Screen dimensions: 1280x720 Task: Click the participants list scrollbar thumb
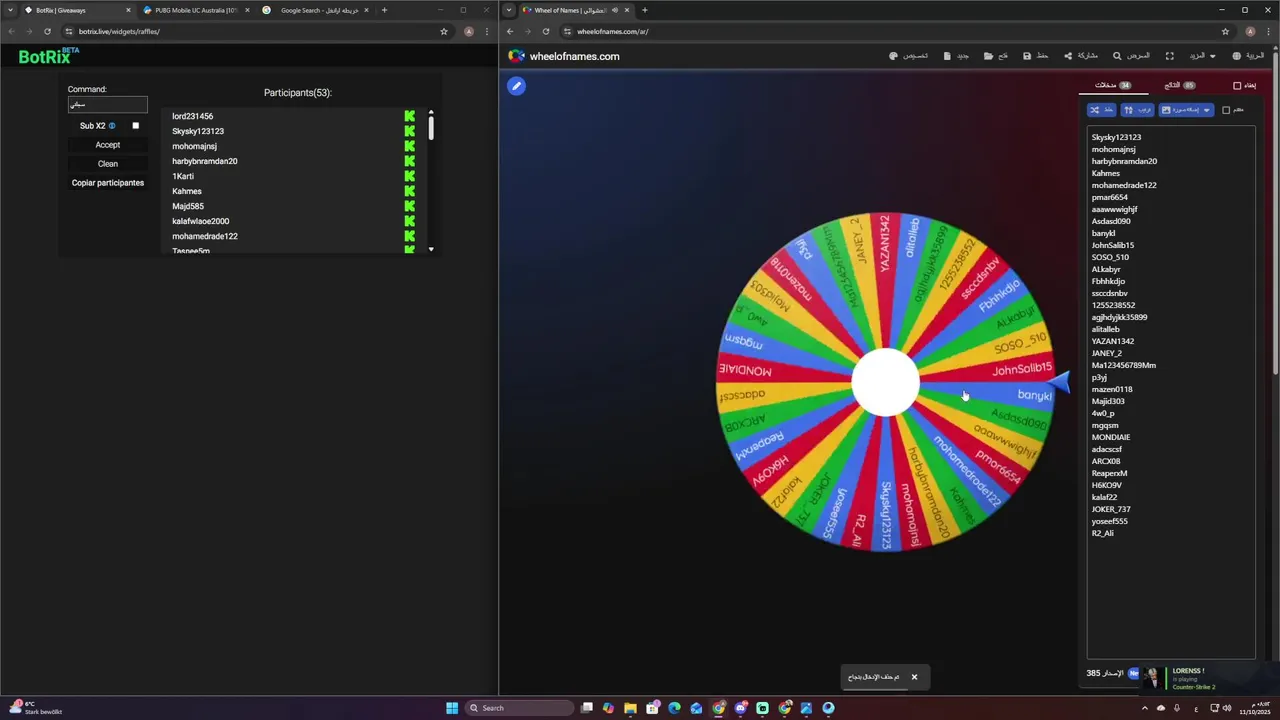point(431,129)
